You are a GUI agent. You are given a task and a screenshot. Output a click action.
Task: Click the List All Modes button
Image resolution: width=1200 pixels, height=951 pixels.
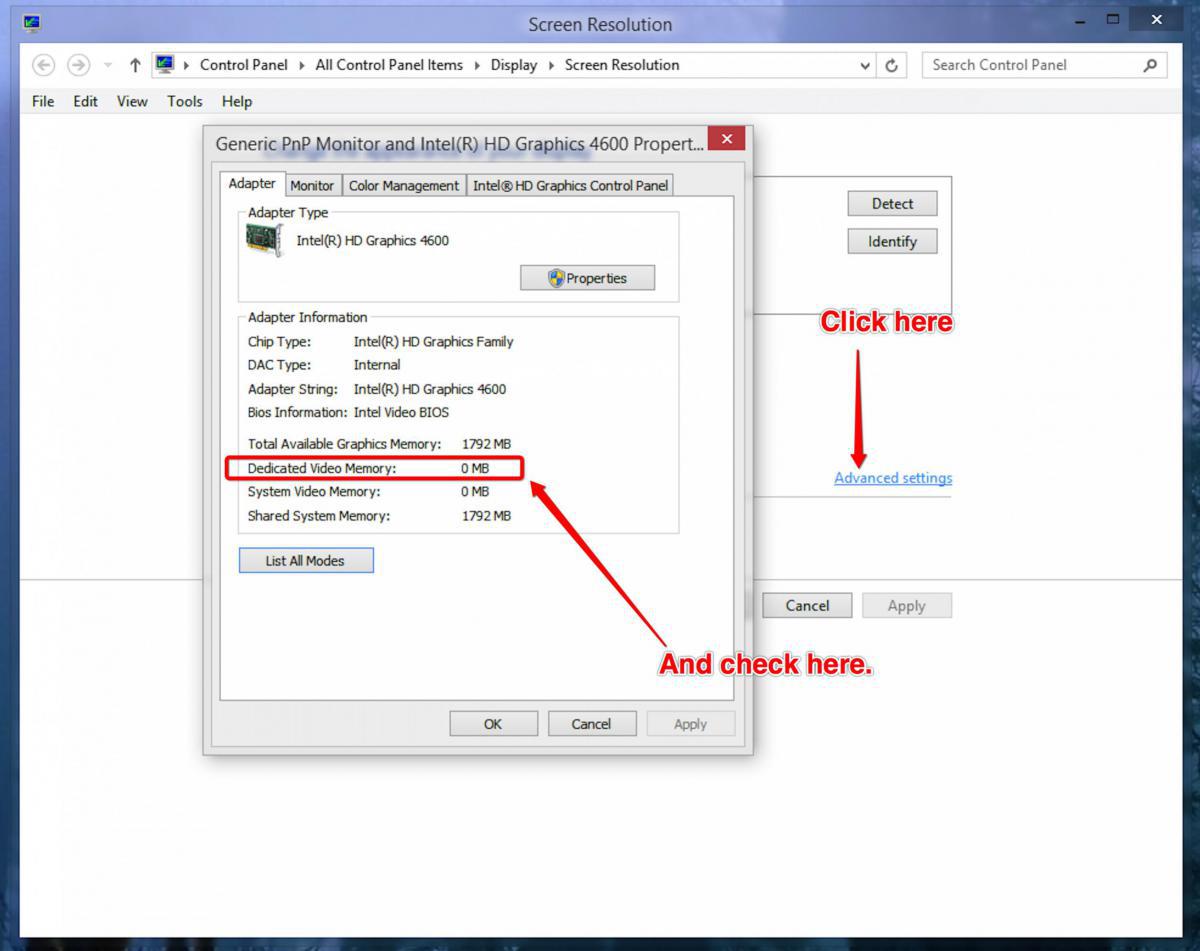306,561
